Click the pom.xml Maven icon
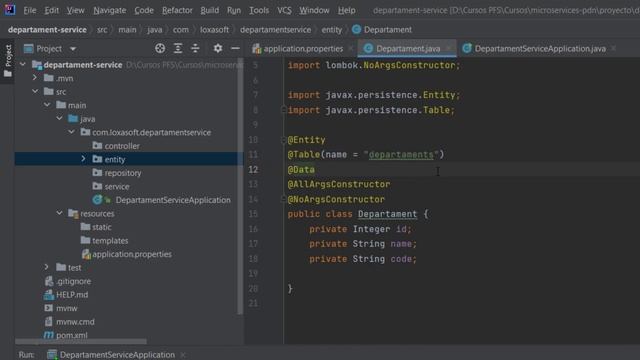Image resolution: width=640 pixels, height=360 pixels. [x=49, y=335]
